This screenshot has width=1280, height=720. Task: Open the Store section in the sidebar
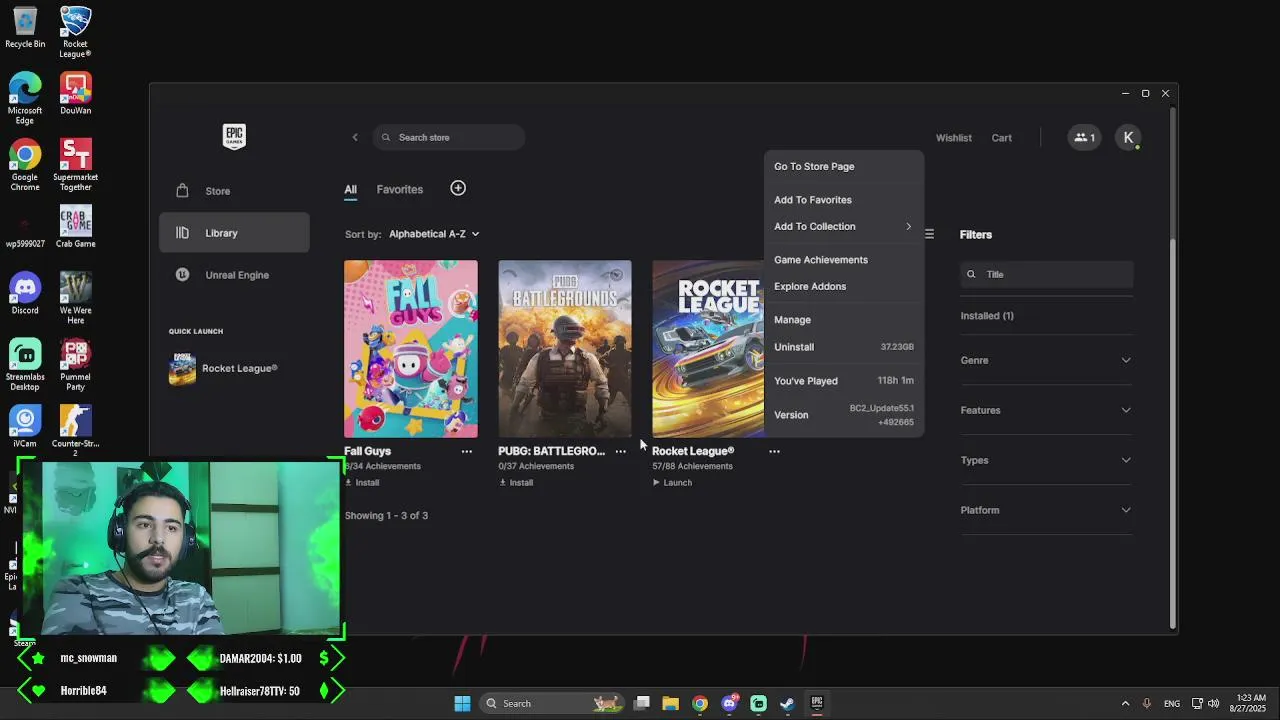pyautogui.click(x=234, y=191)
